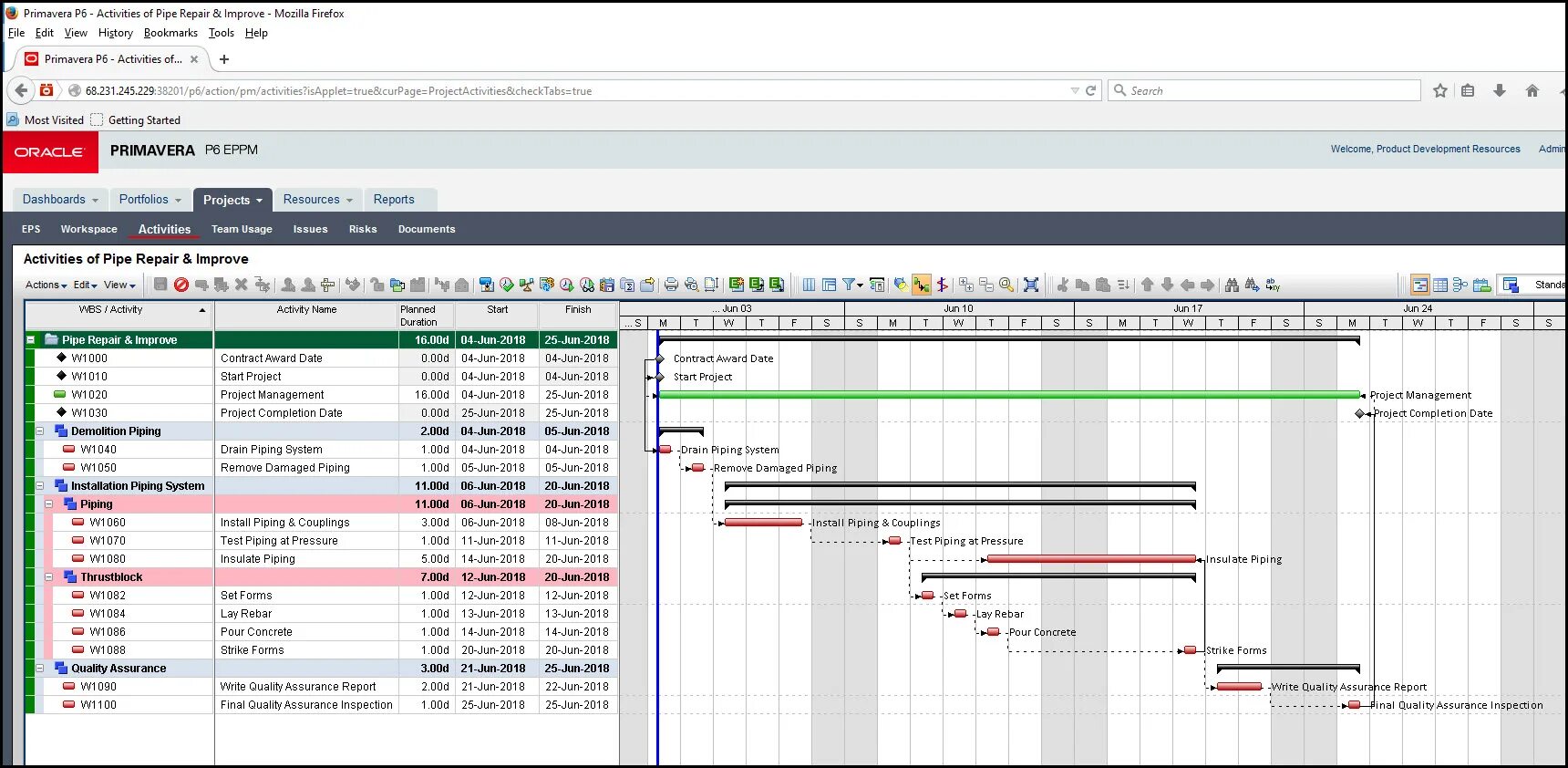Open the EPS page link
This screenshot has width=1568, height=768.
coord(31,229)
